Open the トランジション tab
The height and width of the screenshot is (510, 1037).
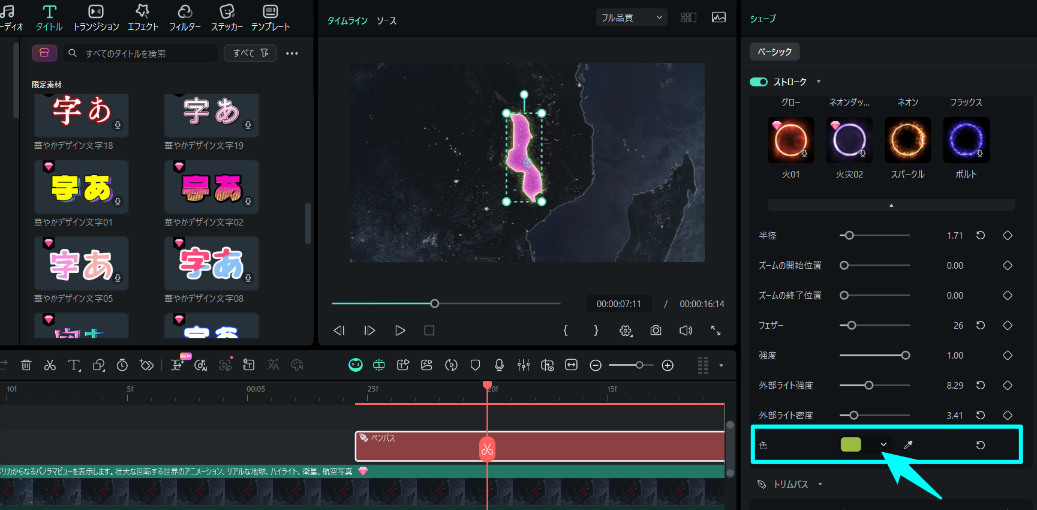(x=96, y=18)
